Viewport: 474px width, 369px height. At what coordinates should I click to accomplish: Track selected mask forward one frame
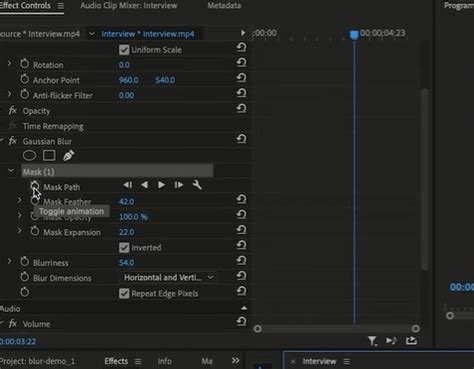(x=179, y=185)
